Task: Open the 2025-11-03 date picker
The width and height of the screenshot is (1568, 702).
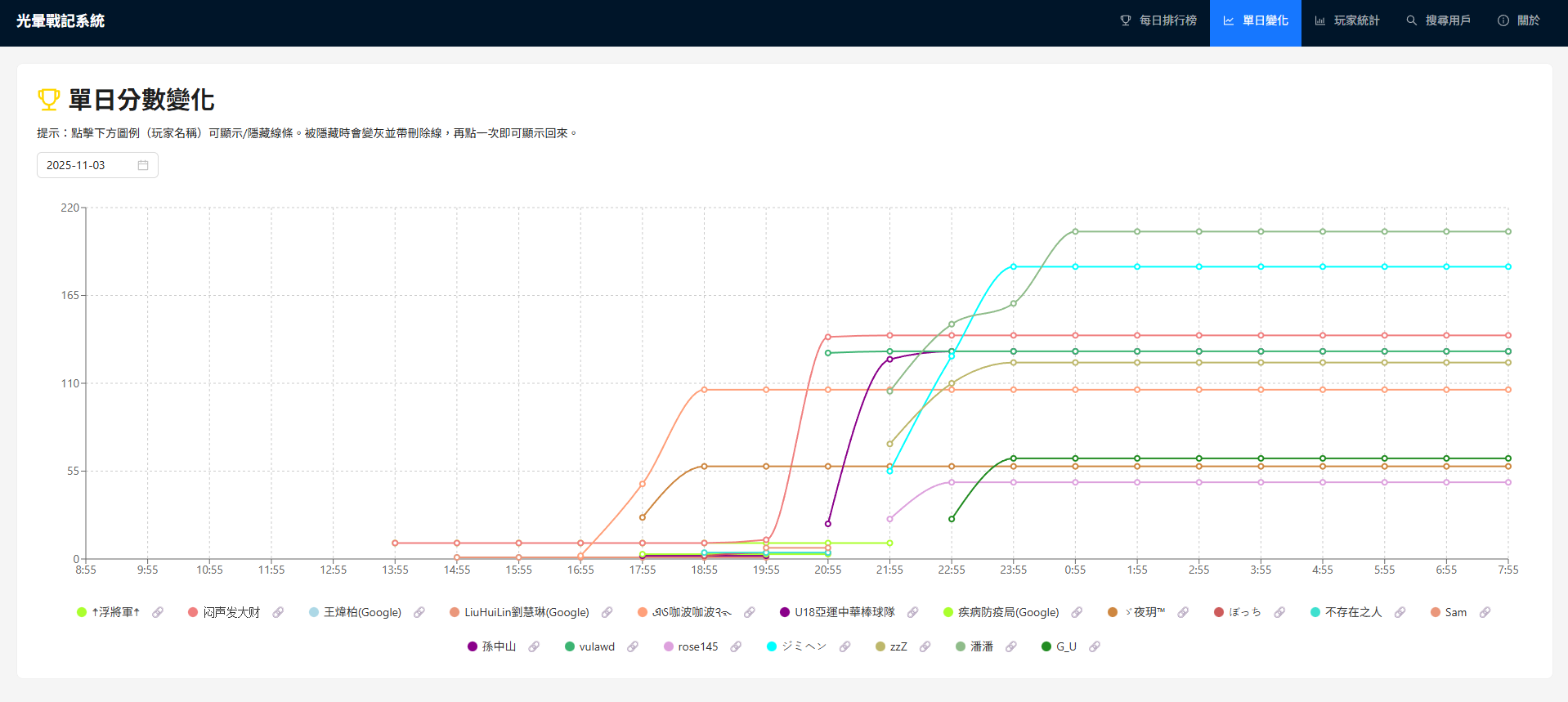Action: [x=86, y=165]
